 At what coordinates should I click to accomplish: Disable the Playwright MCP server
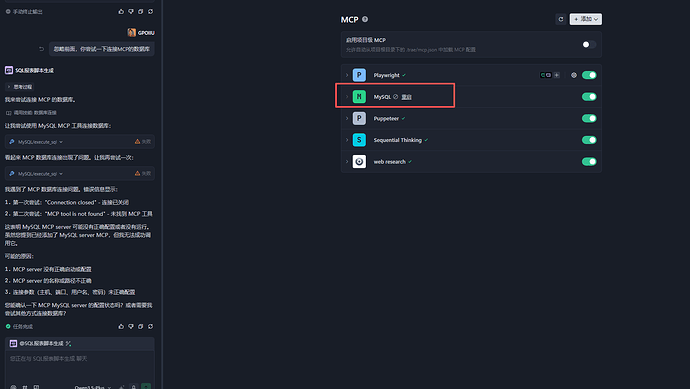589,75
